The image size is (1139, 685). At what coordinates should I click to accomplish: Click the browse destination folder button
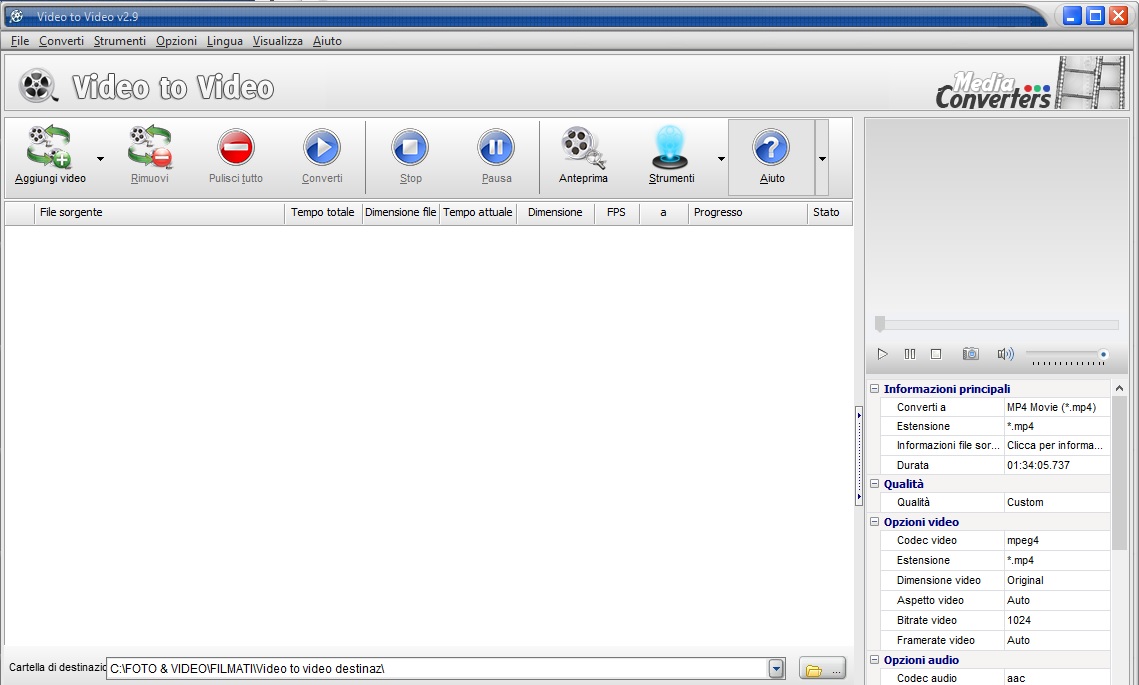pos(823,669)
